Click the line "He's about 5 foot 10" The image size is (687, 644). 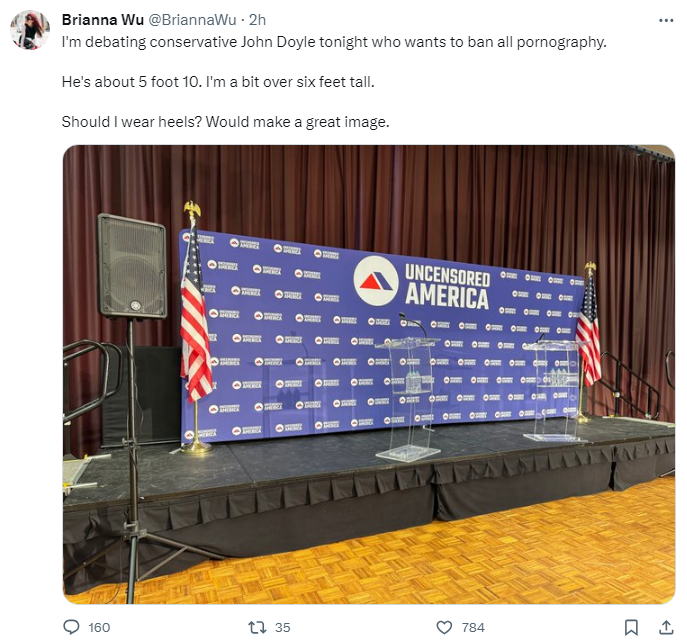218,82
